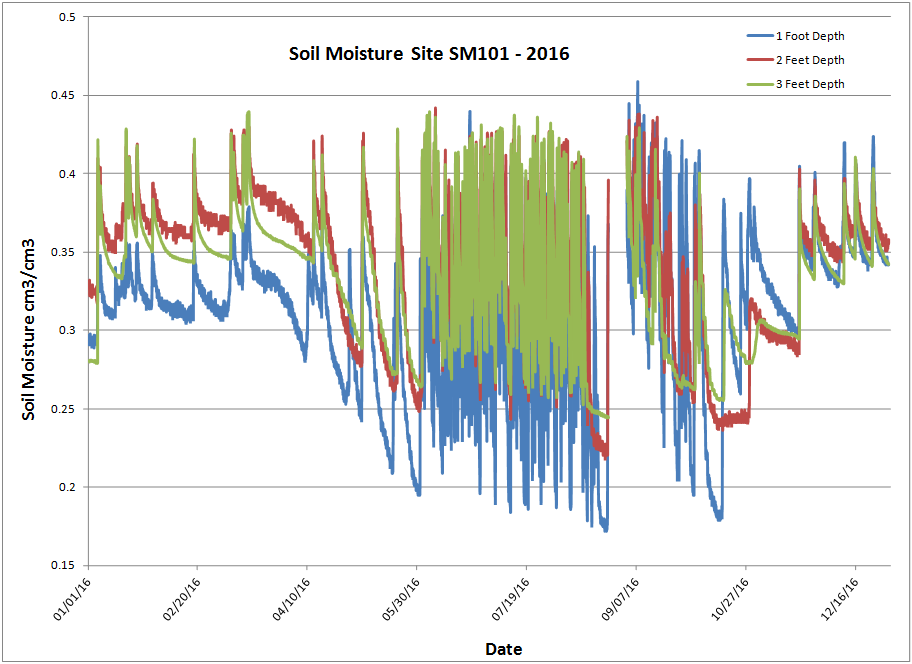Click the 0.25 y-axis label
The width and height of the screenshot is (912, 664).
point(65,409)
